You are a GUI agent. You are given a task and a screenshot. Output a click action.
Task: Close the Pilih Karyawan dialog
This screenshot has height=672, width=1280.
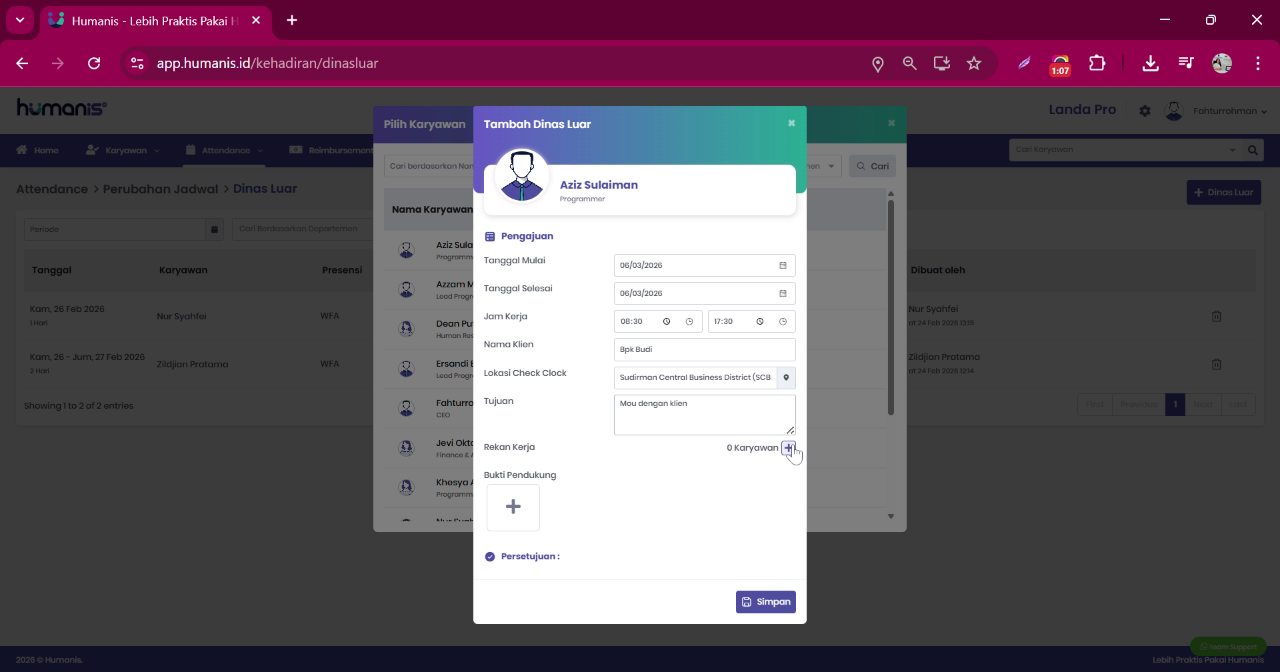pyautogui.click(x=891, y=123)
